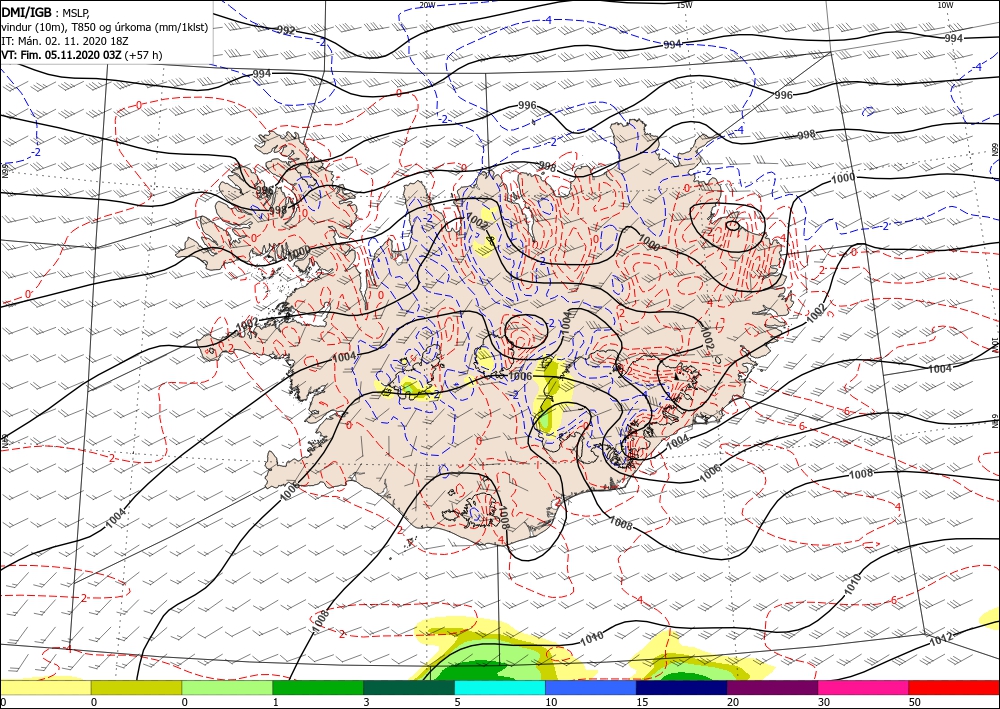Select the 'IT: Mán. 02. 11. 2020 18Z' line

click(x=65, y=41)
